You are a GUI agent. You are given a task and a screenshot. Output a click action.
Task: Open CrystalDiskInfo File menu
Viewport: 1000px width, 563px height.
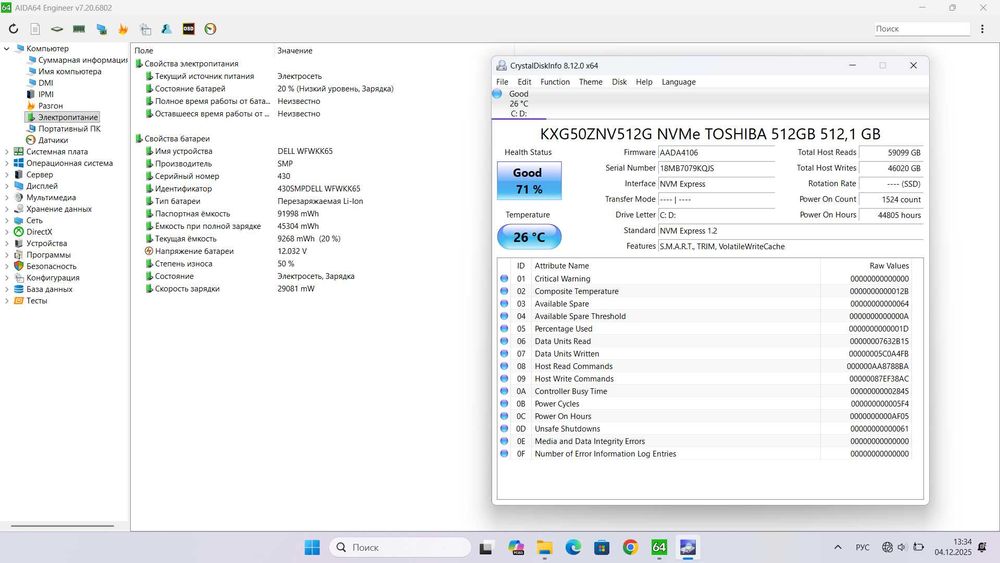coord(502,82)
